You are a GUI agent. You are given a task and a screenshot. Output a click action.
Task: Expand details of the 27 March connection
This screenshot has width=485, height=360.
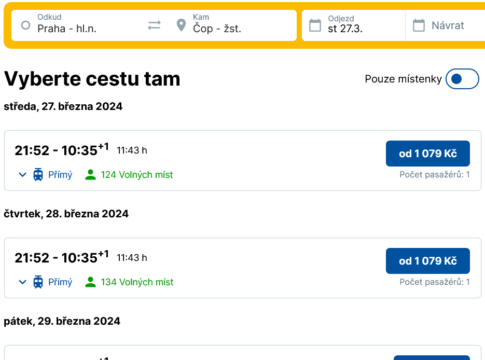(22, 175)
